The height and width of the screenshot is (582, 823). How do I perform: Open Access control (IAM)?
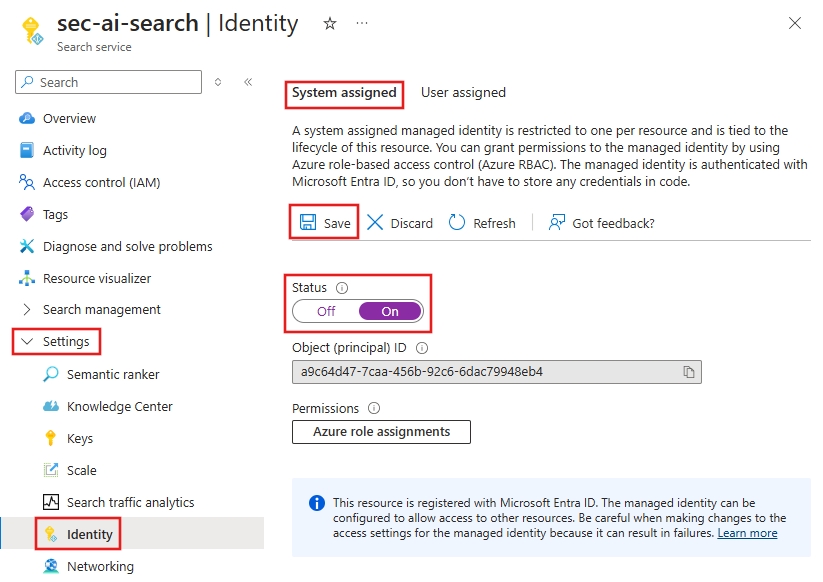pyautogui.click(x=101, y=183)
